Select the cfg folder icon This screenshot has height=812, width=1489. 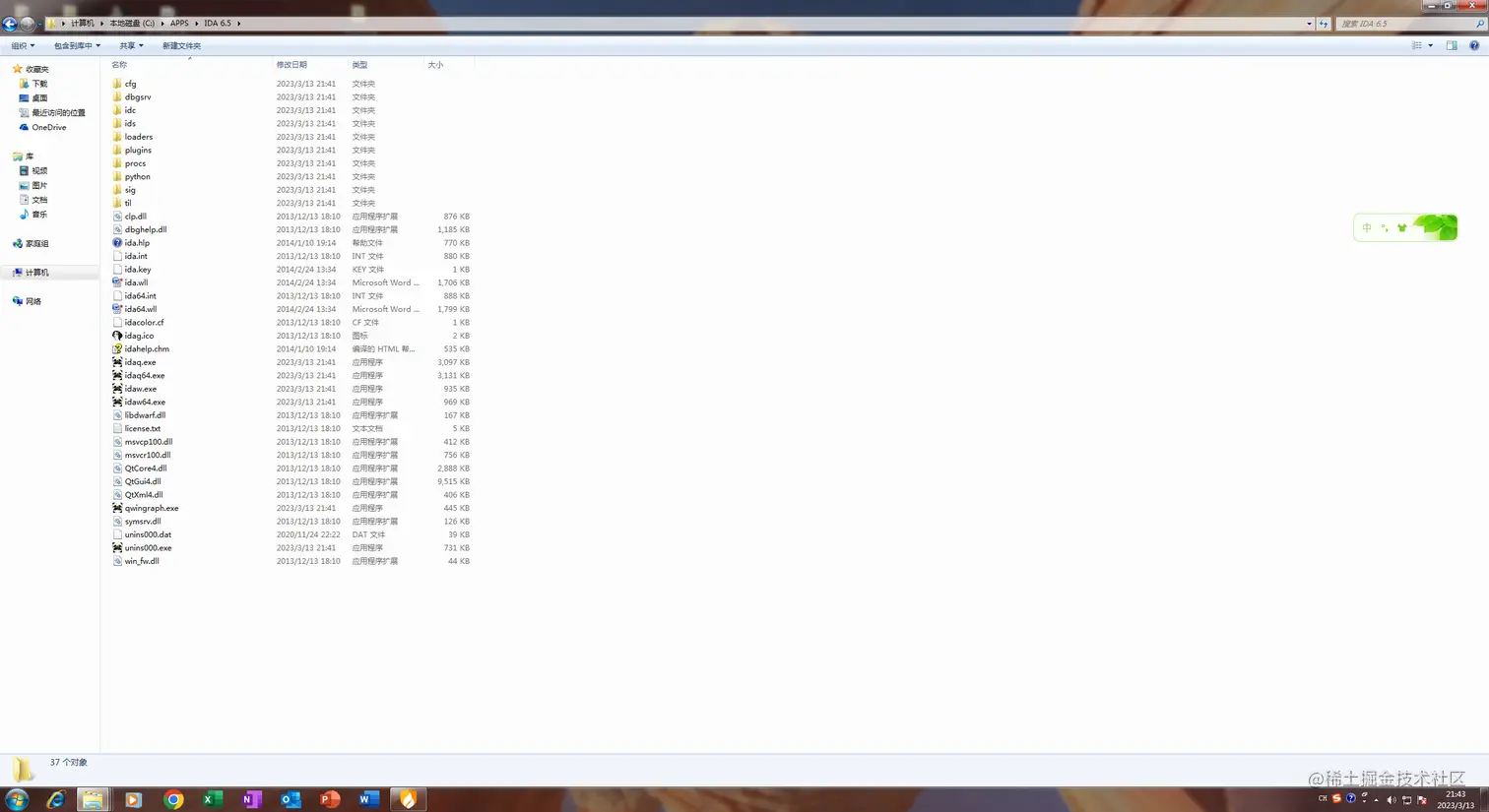point(117,84)
